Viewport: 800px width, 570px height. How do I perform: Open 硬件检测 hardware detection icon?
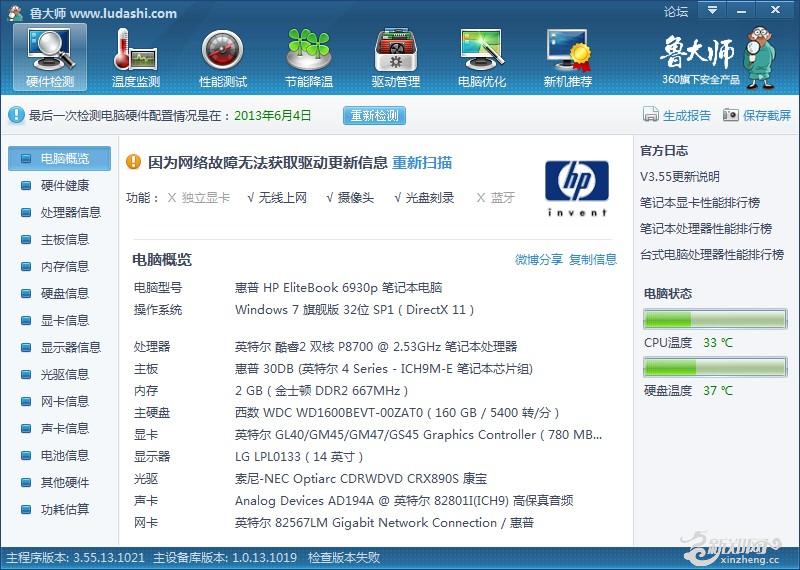50,57
